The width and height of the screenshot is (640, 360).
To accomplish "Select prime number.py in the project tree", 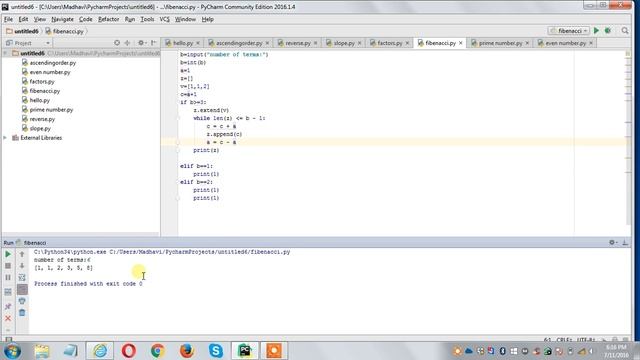I will 51,110.
